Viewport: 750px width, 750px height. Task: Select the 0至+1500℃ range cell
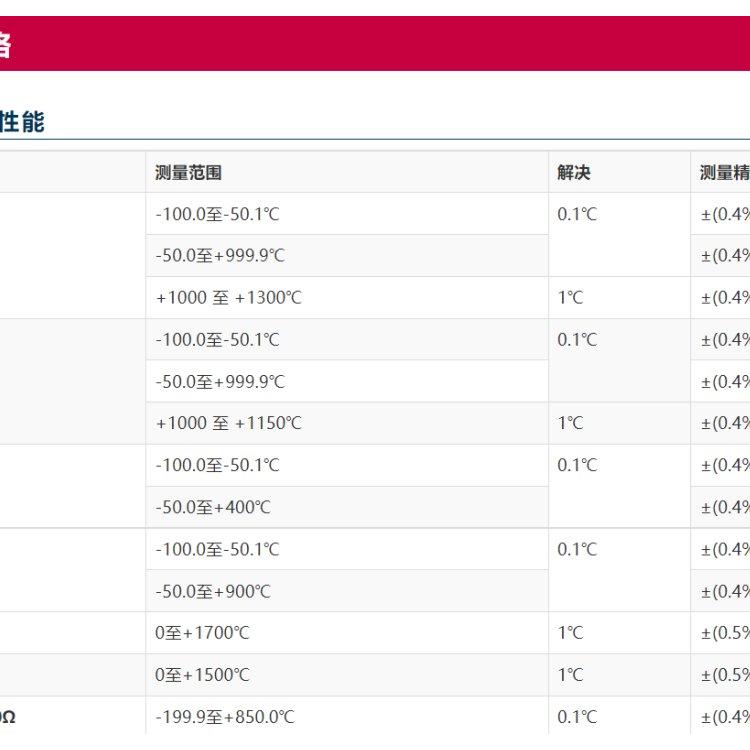tap(347, 675)
